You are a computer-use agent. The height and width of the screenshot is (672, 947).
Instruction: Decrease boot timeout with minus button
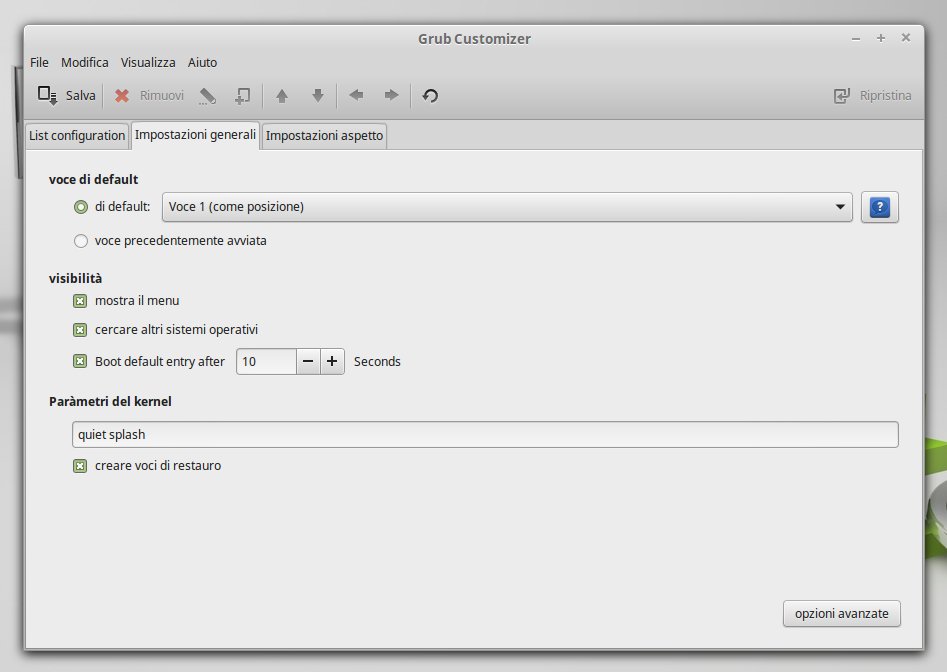click(308, 361)
